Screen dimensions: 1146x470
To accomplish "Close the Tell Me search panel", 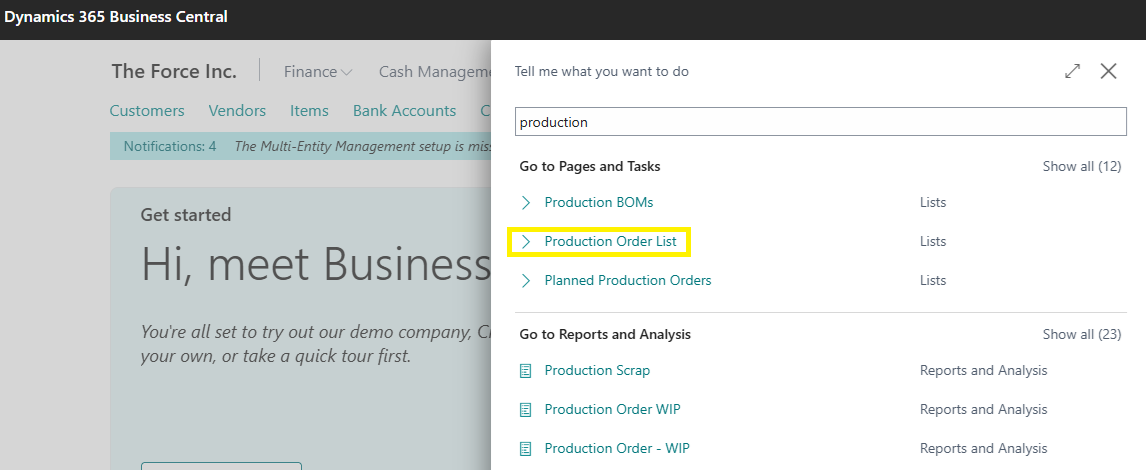I will 1108,71.
